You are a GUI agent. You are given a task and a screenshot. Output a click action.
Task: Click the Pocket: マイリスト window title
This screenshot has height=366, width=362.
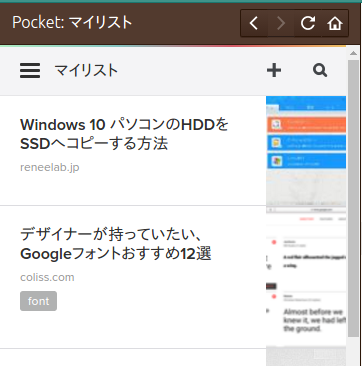72,23
